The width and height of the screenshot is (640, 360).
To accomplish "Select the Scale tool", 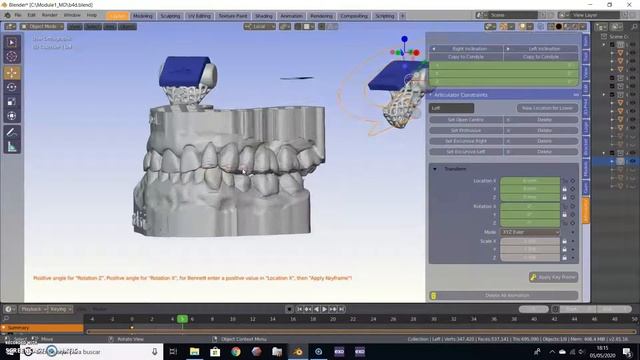I will point(12,101).
